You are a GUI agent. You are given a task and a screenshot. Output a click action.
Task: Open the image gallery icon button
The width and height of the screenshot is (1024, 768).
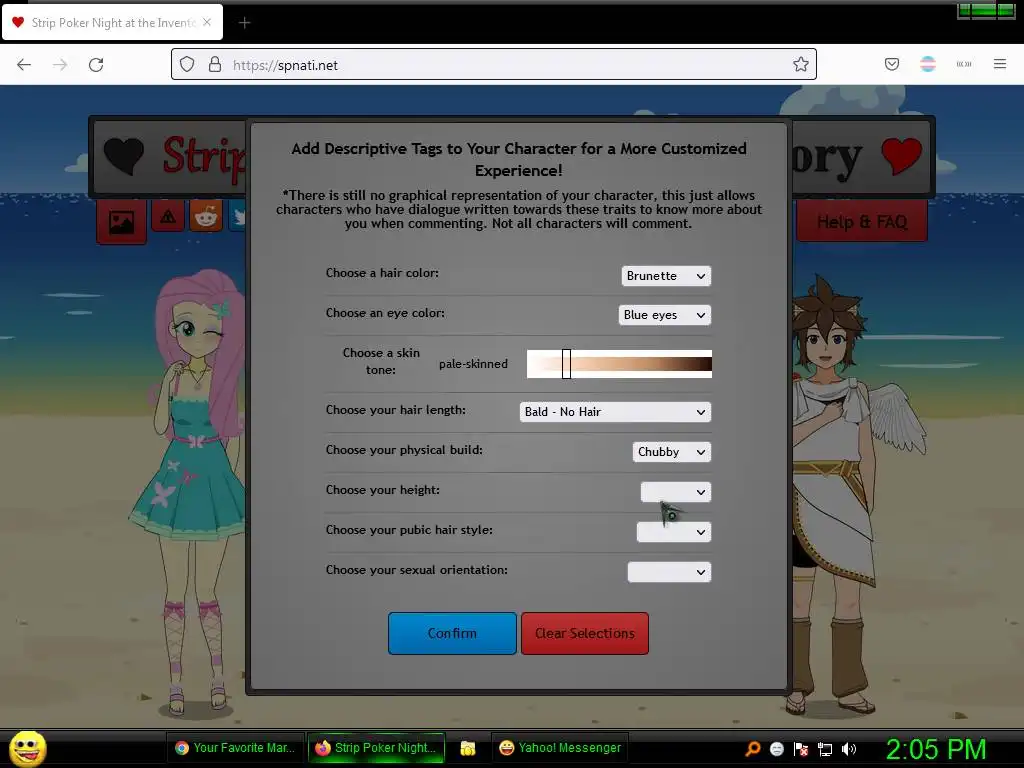coord(121,222)
